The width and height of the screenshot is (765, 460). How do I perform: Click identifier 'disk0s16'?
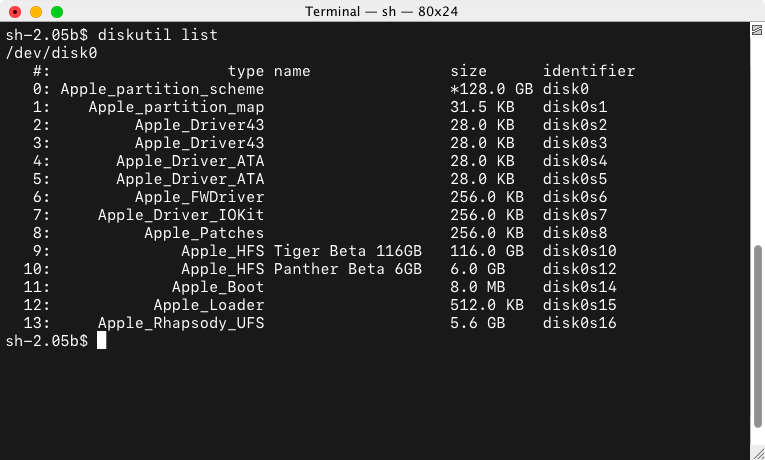580,323
